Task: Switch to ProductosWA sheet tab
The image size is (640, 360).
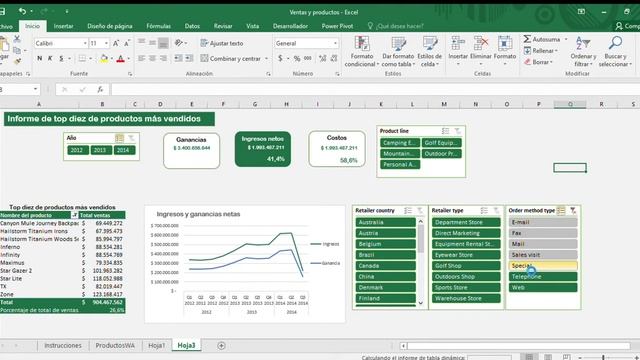Action: click(x=115, y=345)
